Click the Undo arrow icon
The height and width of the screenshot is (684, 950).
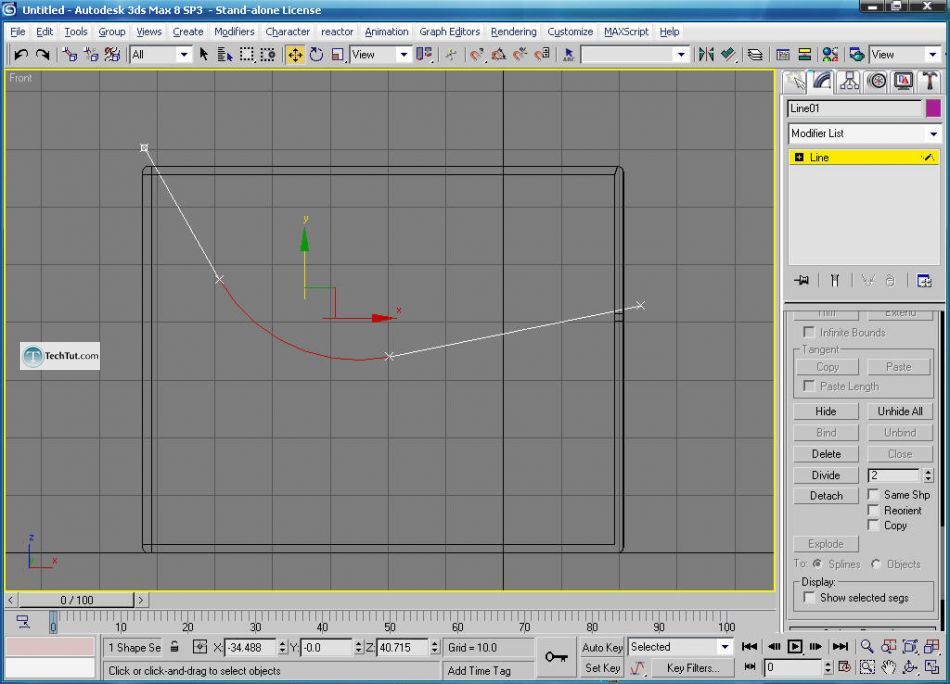pyautogui.click(x=21, y=55)
